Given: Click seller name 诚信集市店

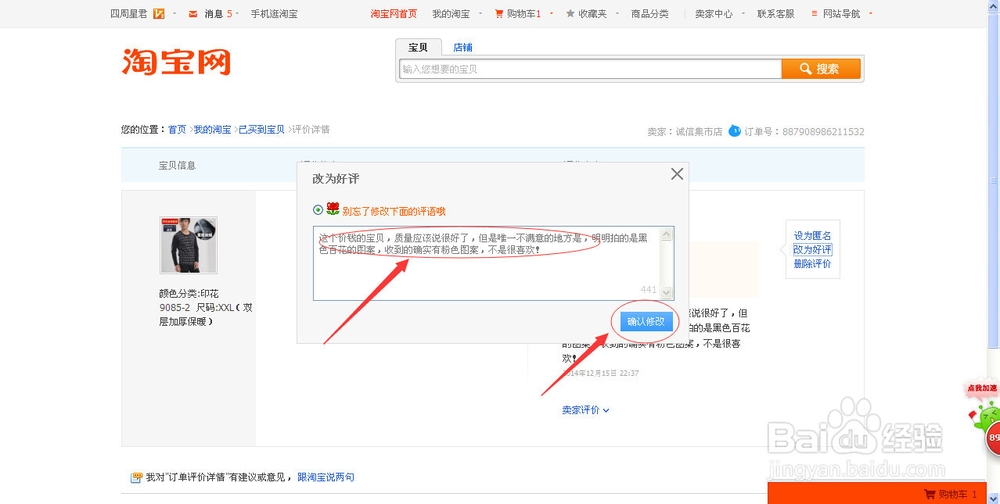Looking at the screenshot, I should [699, 131].
